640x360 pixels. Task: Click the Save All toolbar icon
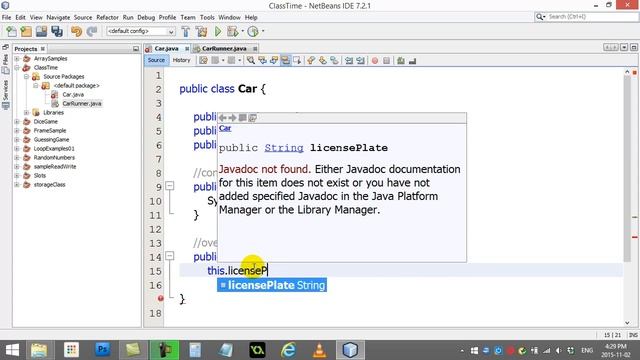coord(57,31)
